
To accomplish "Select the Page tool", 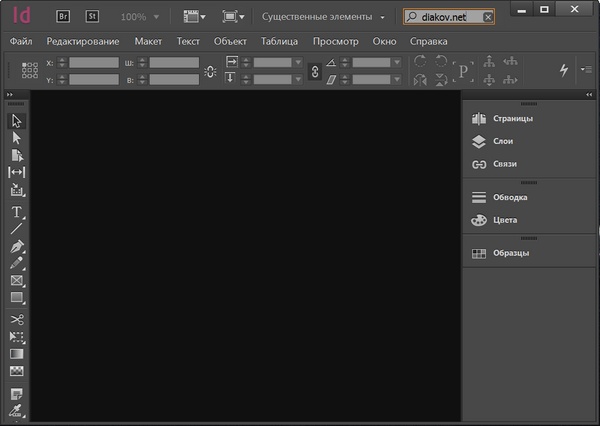I will point(16,155).
